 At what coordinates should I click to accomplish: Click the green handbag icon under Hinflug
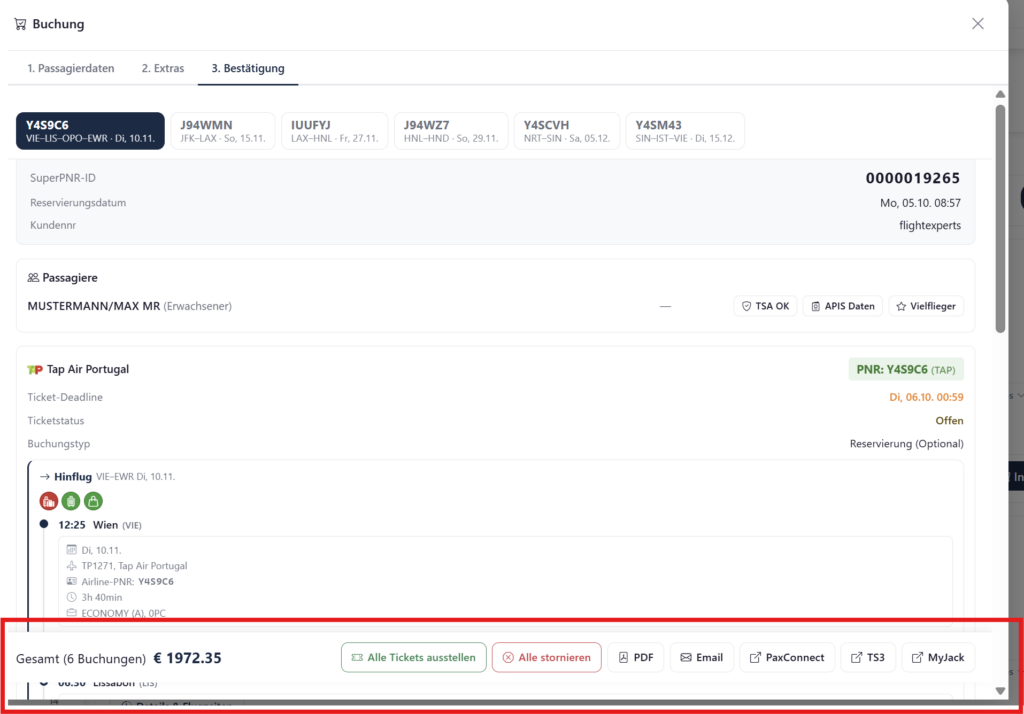coord(93,501)
